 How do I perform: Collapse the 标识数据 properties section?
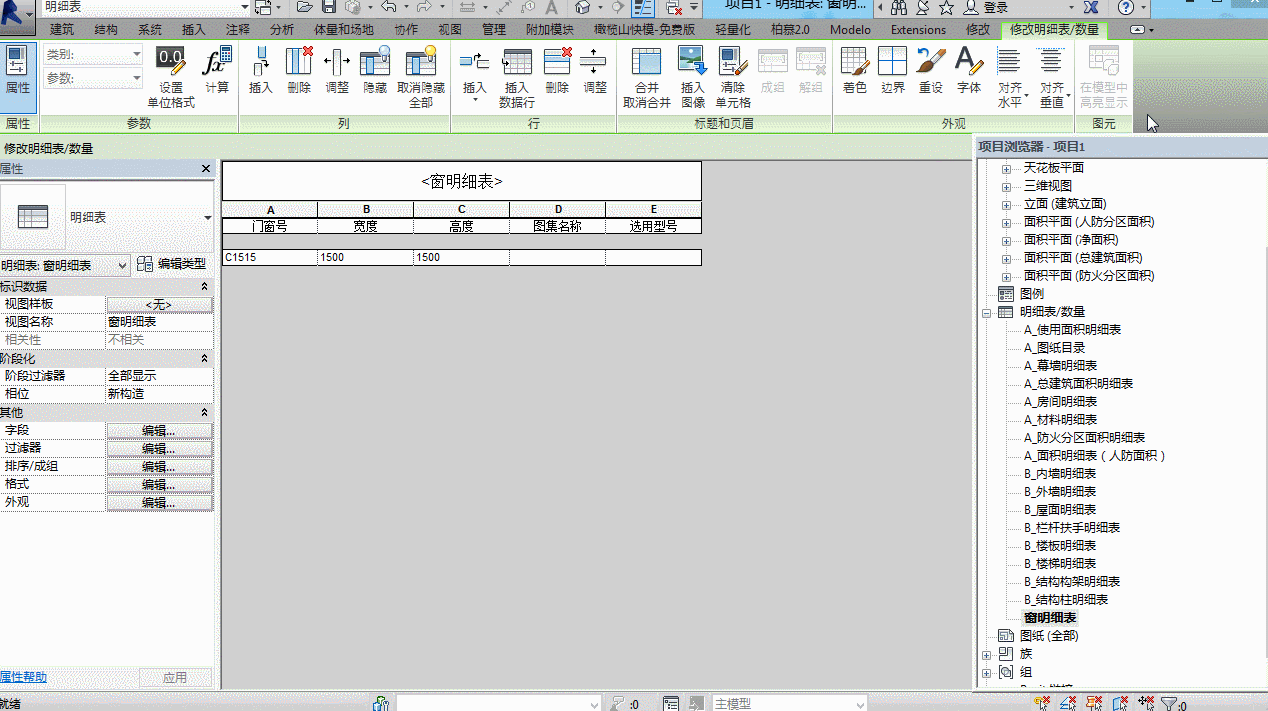pos(205,286)
